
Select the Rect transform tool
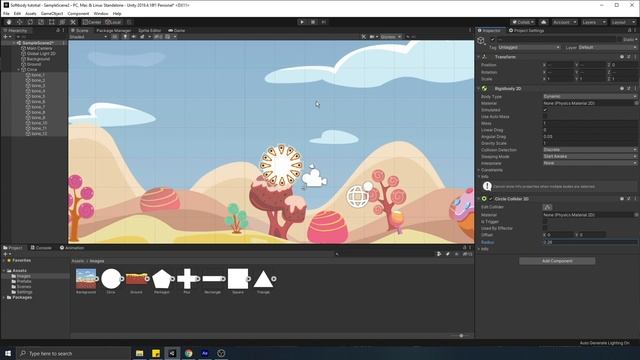coord(51,22)
